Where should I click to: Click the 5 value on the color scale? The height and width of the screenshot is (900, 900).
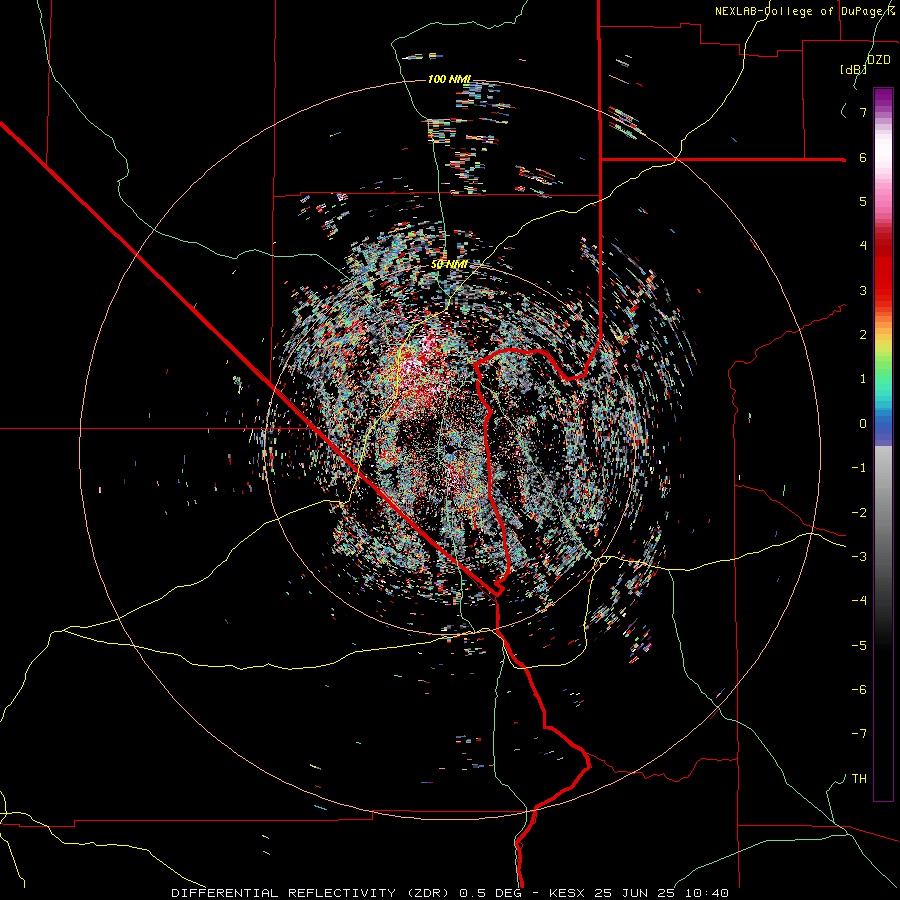pos(863,201)
